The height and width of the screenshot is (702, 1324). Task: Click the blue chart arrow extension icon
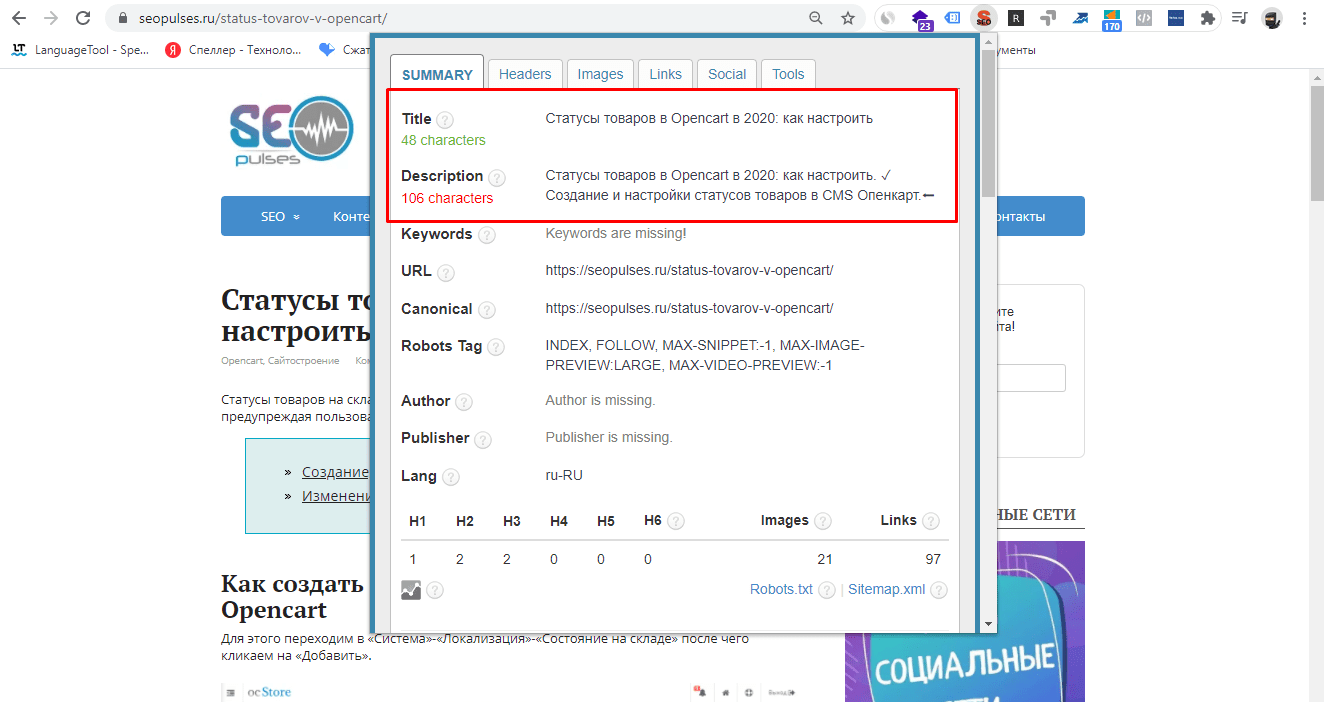(x=1081, y=18)
